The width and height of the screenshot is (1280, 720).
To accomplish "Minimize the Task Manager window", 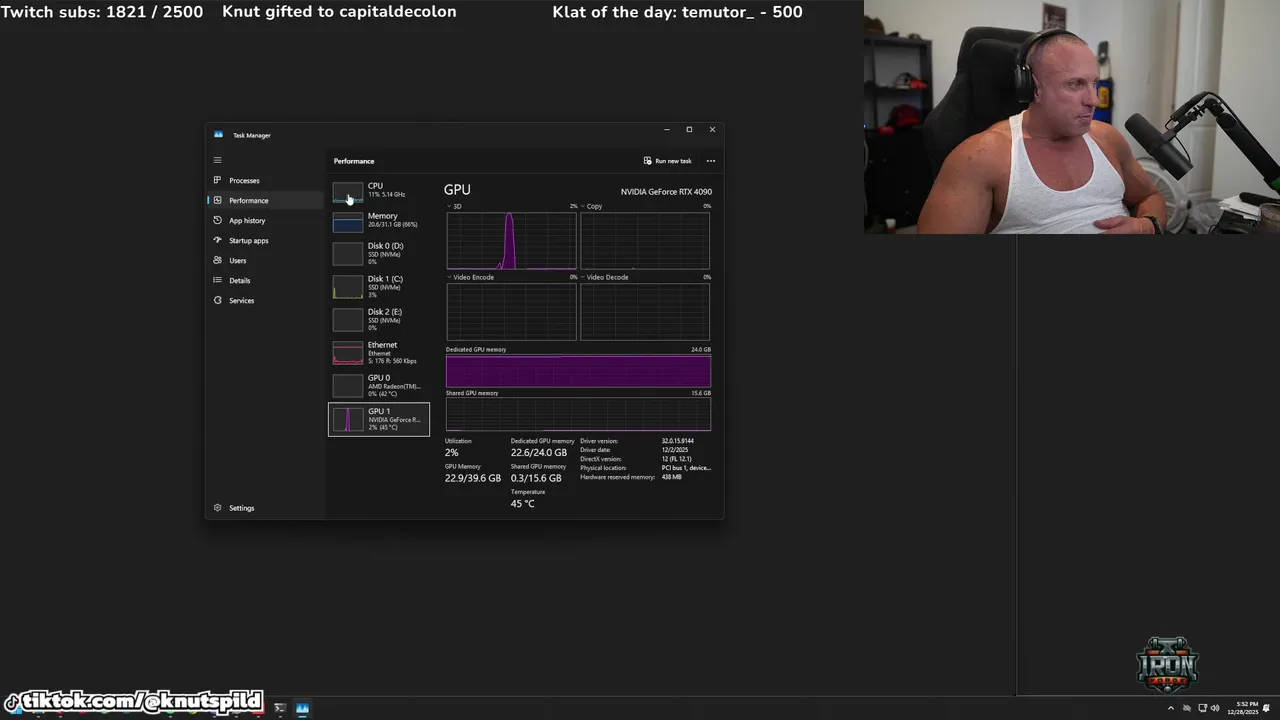I will [667, 129].
